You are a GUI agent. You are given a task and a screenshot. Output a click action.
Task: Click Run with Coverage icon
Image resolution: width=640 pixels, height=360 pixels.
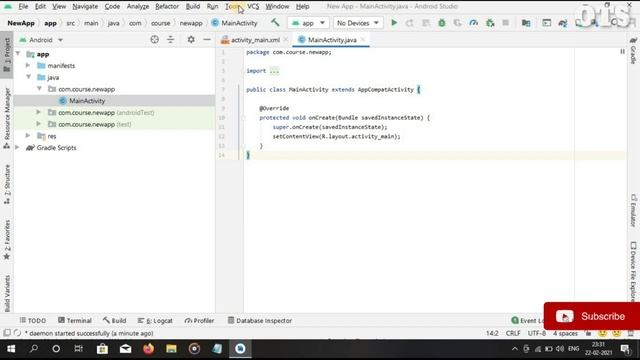tap(458, 23)
